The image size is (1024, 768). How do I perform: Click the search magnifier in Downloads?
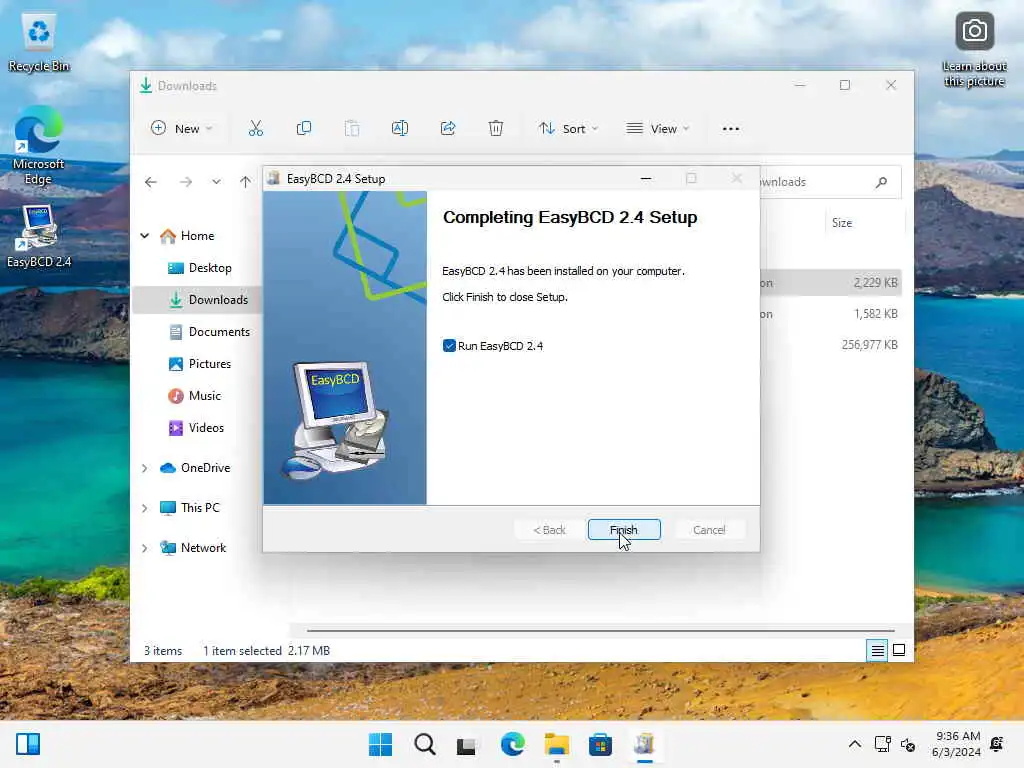click(882, 182)
